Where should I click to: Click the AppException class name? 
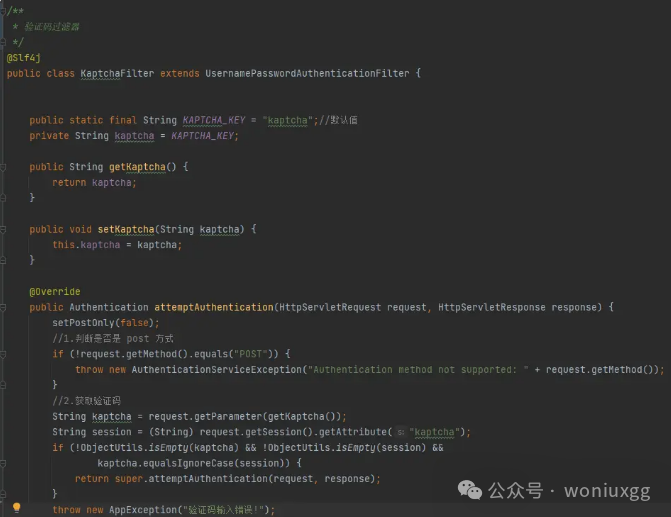coord(143,510)
